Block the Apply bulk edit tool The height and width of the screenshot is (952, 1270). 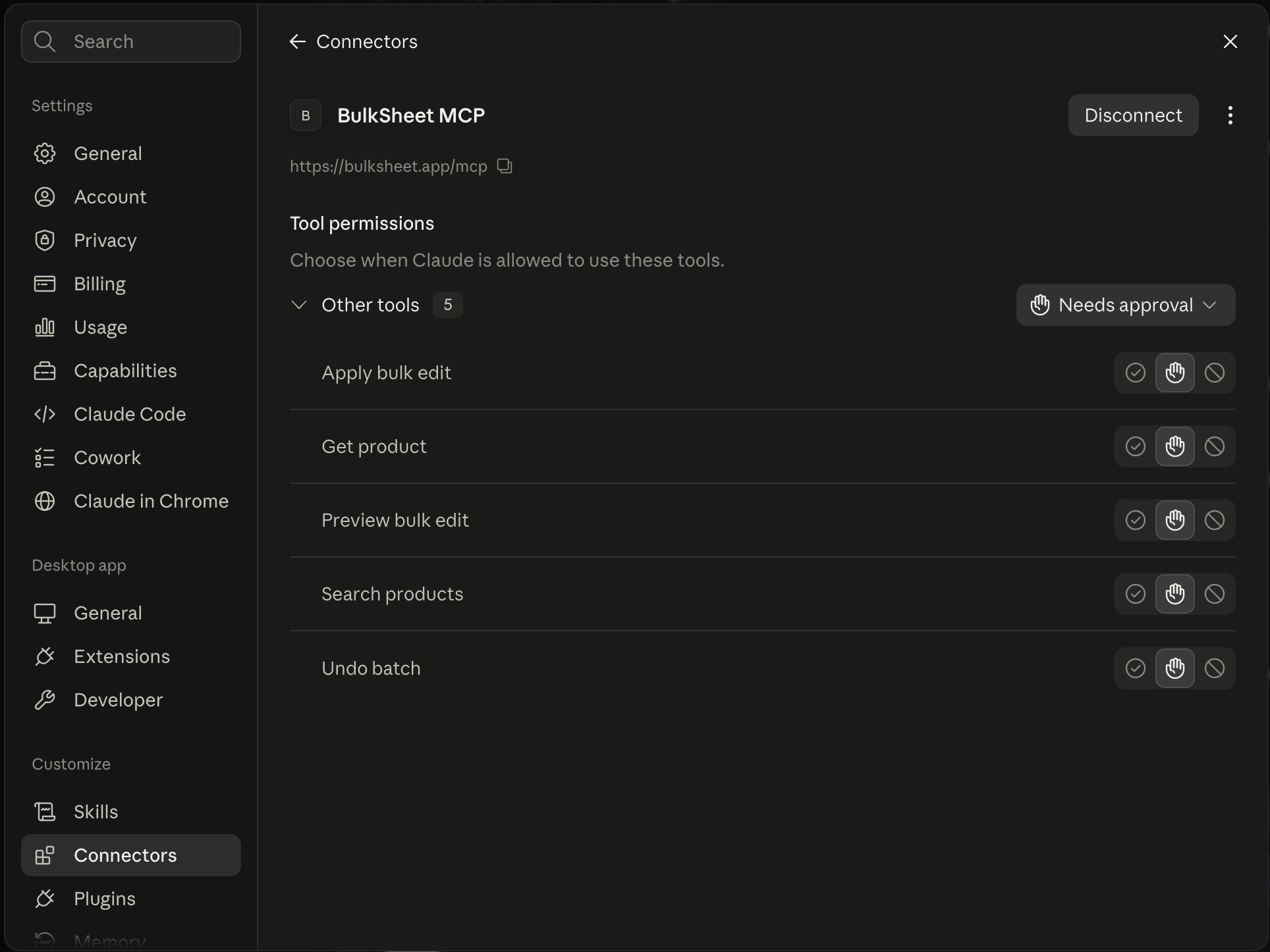pyautogui.click(x=1214, y=373)
